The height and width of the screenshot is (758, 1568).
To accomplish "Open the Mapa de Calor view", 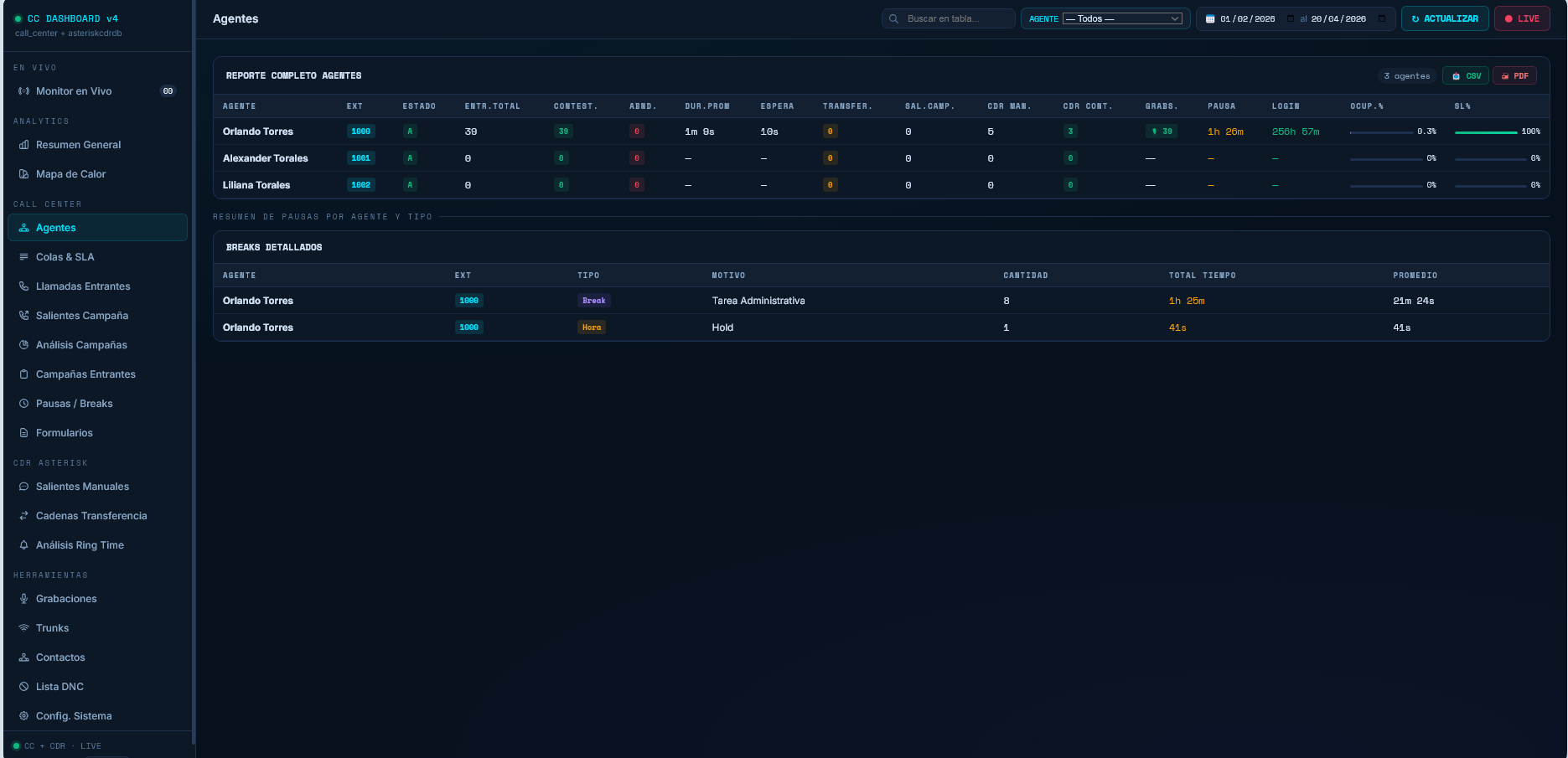I will [x=70, y=174].
